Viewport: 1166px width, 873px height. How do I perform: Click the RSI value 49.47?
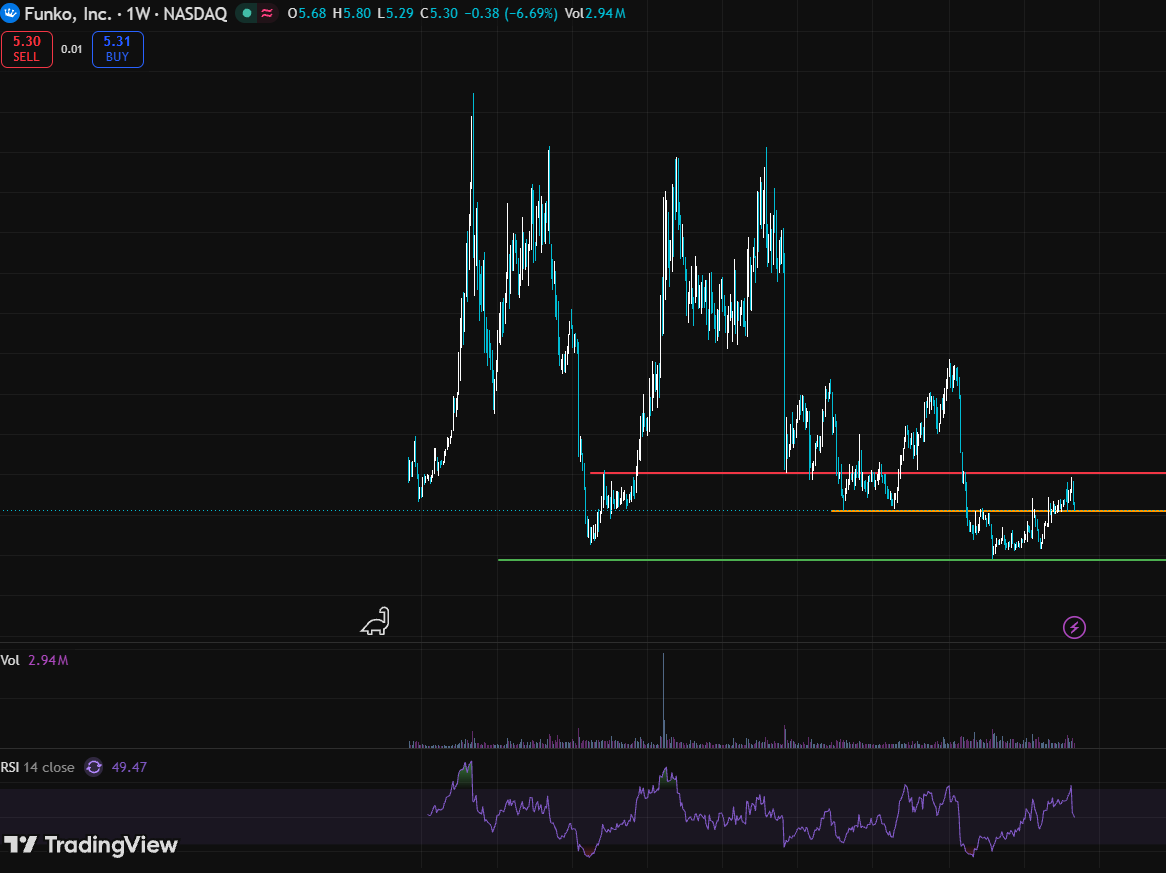click(129, 767)
